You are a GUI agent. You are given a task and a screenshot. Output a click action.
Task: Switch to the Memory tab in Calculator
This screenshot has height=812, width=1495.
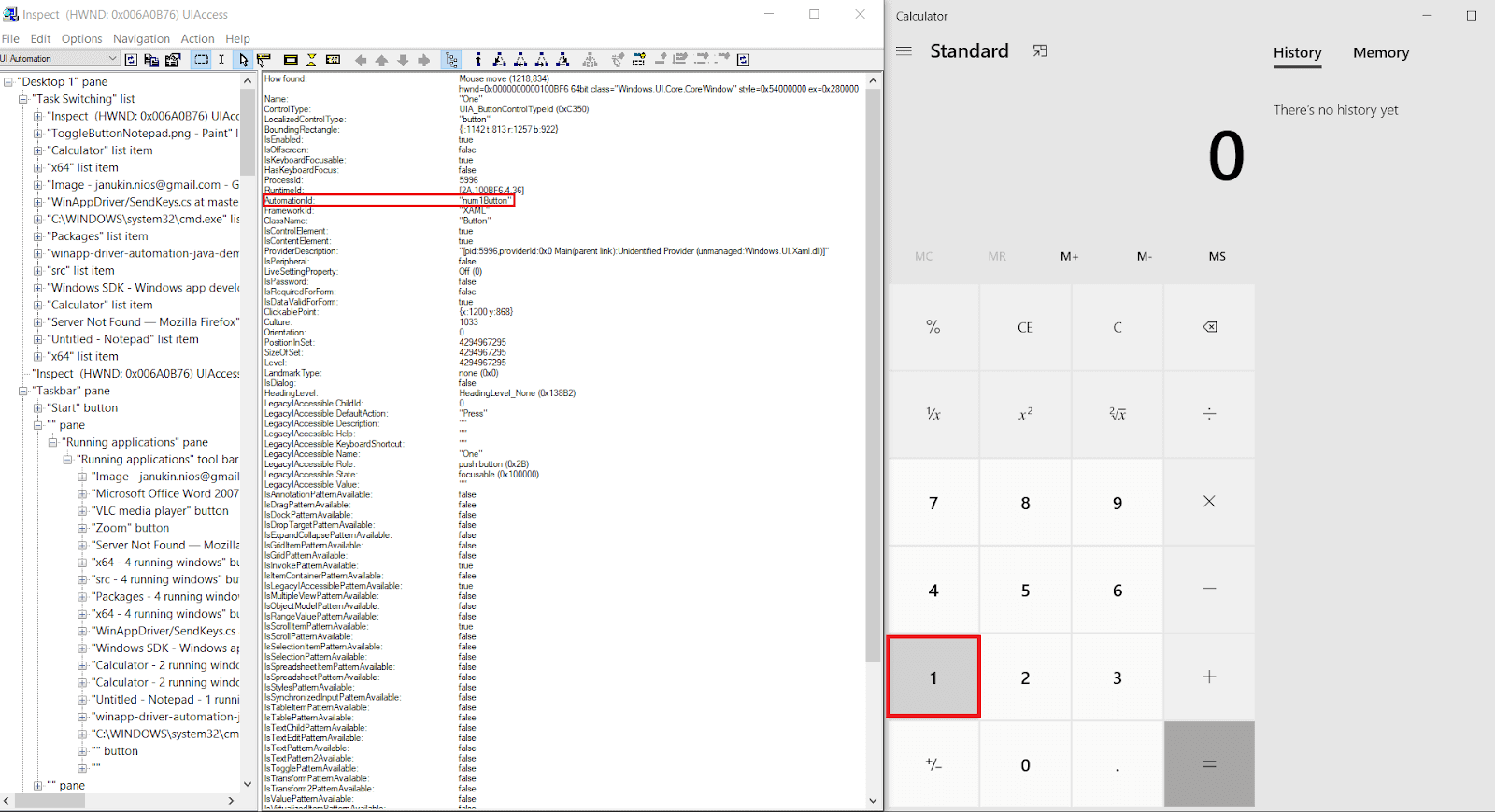(x=1381, y=53)
